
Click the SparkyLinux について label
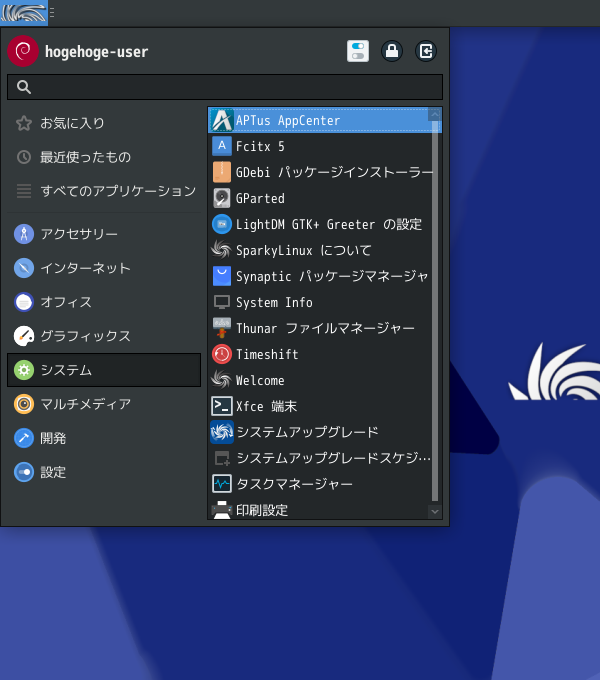point(303,250)
